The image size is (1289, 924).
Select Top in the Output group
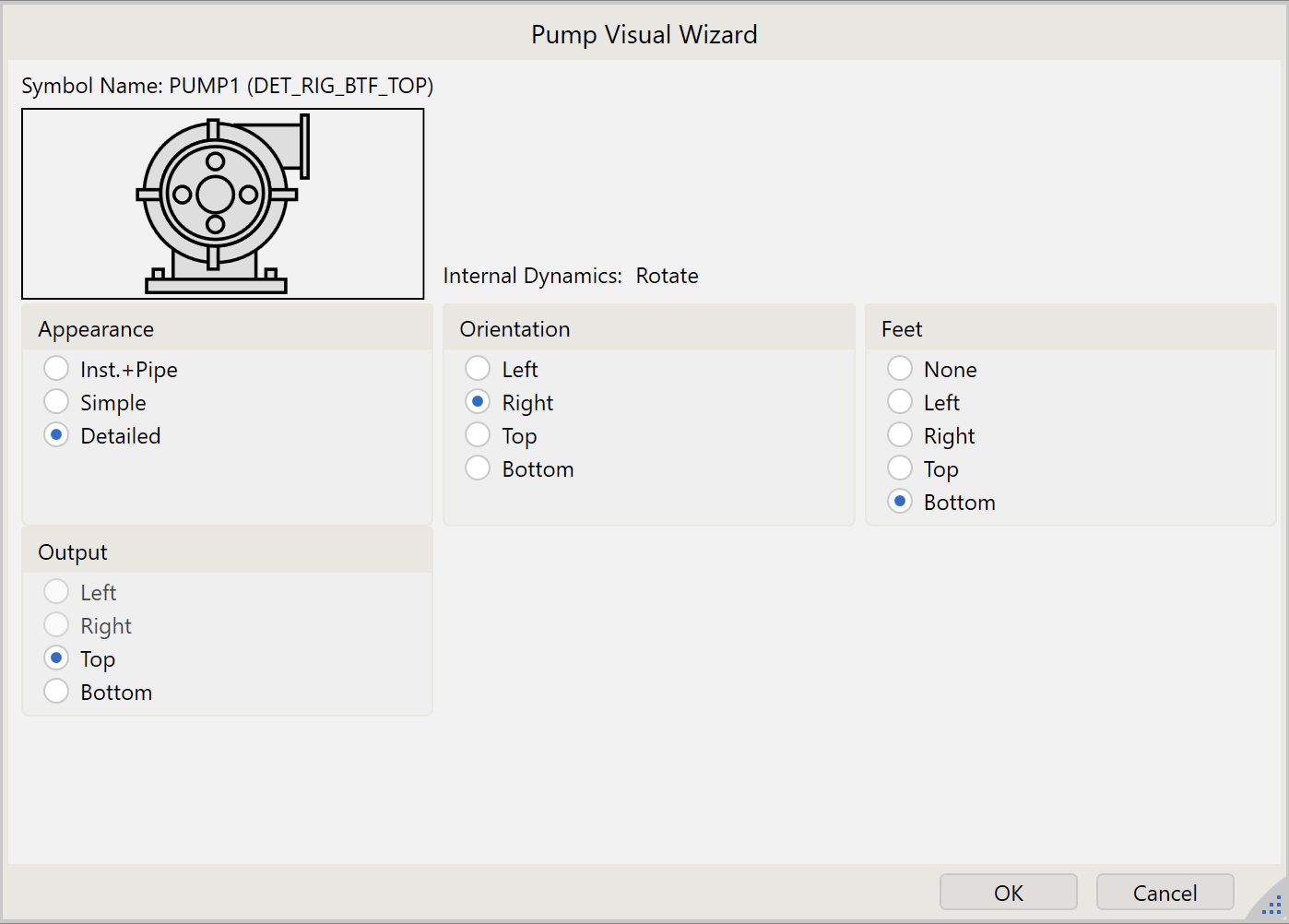point(57,658)
